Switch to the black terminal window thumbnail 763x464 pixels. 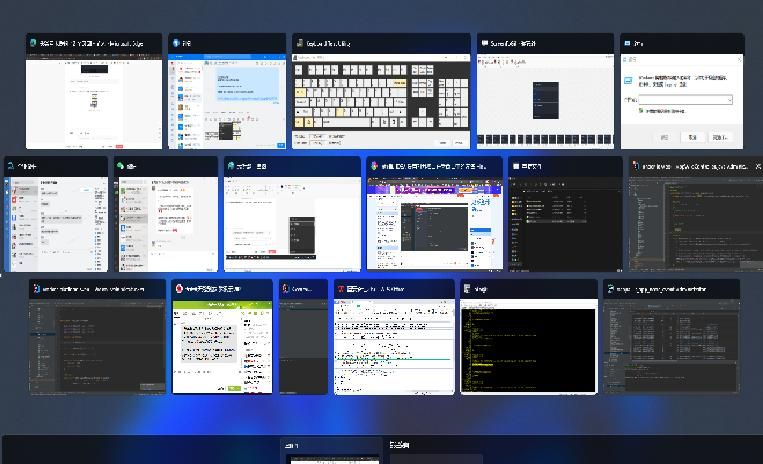(529, 337)
